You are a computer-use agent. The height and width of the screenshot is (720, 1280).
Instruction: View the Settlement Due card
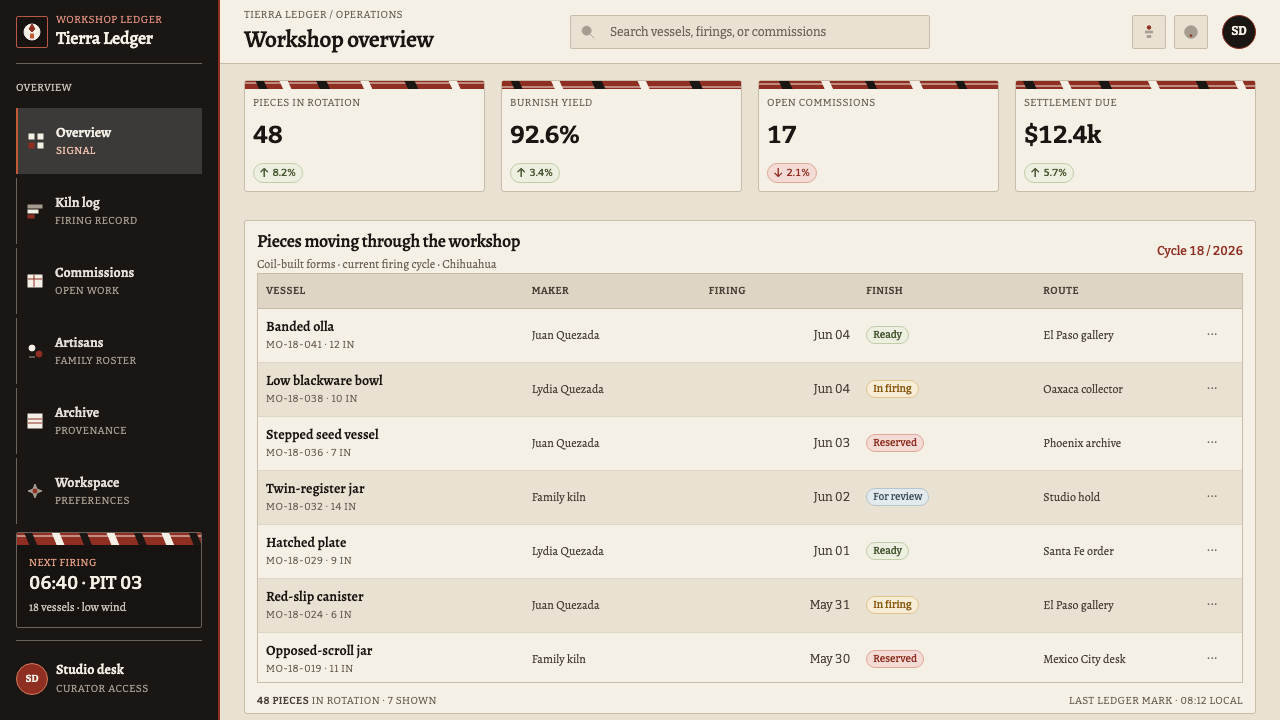[x=1135, y=136]
